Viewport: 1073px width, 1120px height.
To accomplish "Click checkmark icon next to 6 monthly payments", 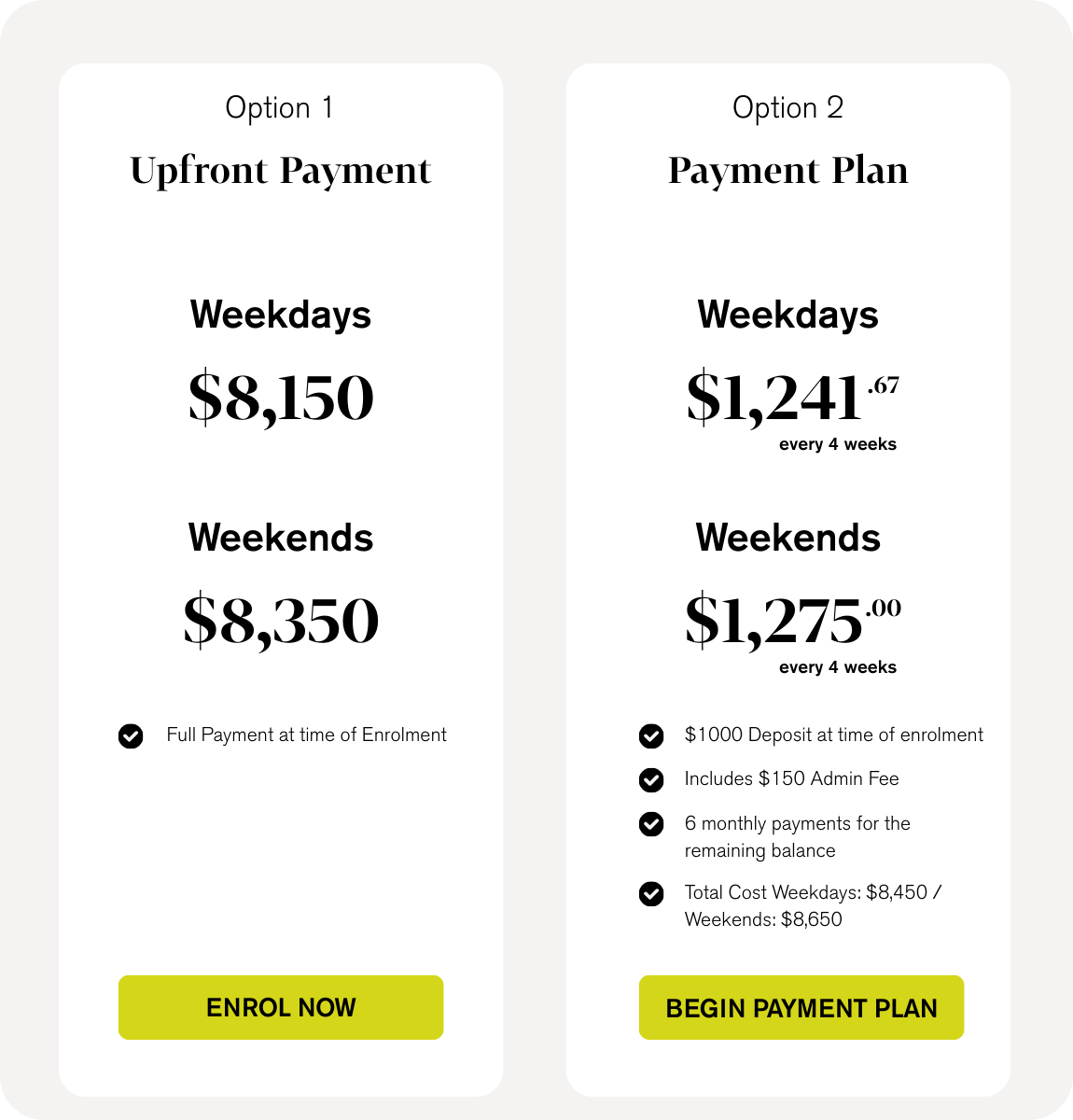I will pyautogui.click(x=651, y=824).
